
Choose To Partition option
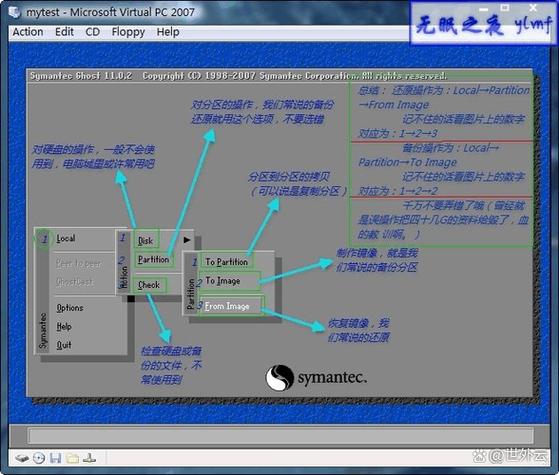(226, 262)
